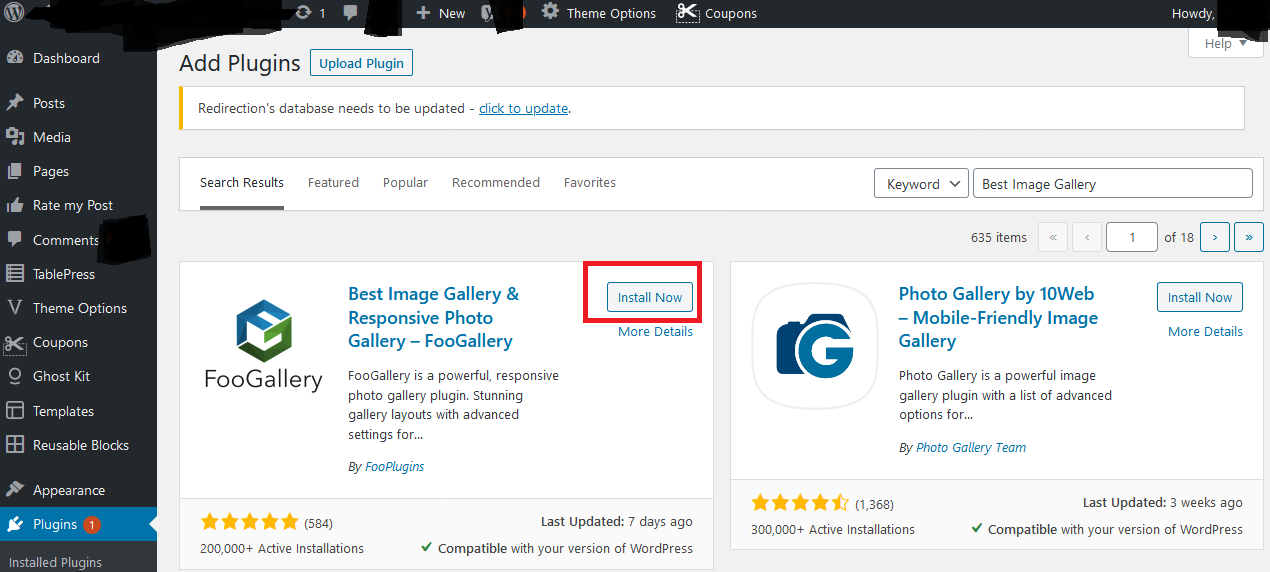This screenshot has height=572, width=1270.
Task: Click the Posts pin icon
Action: [15, 103]
